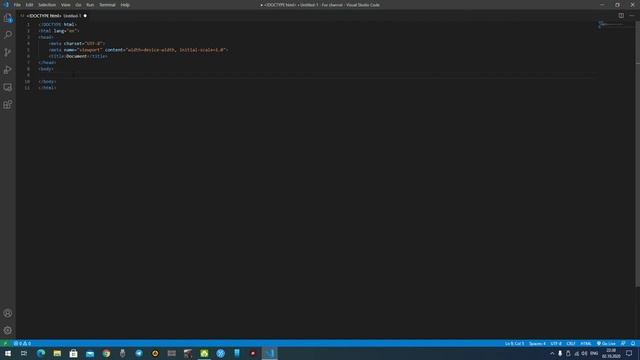
Task: Open the Search view in activity bar
Action: [8, 35]
